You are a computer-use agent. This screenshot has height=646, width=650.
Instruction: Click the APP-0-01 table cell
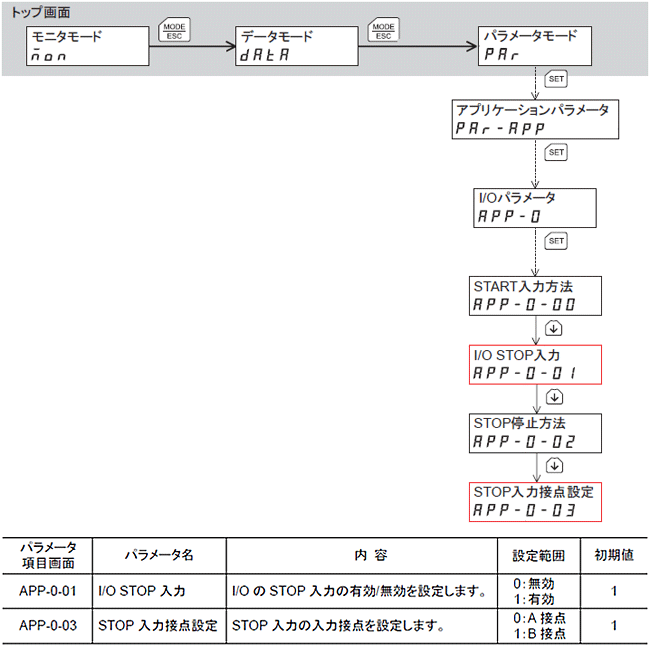pyautogui.click(x=48, y=591)
